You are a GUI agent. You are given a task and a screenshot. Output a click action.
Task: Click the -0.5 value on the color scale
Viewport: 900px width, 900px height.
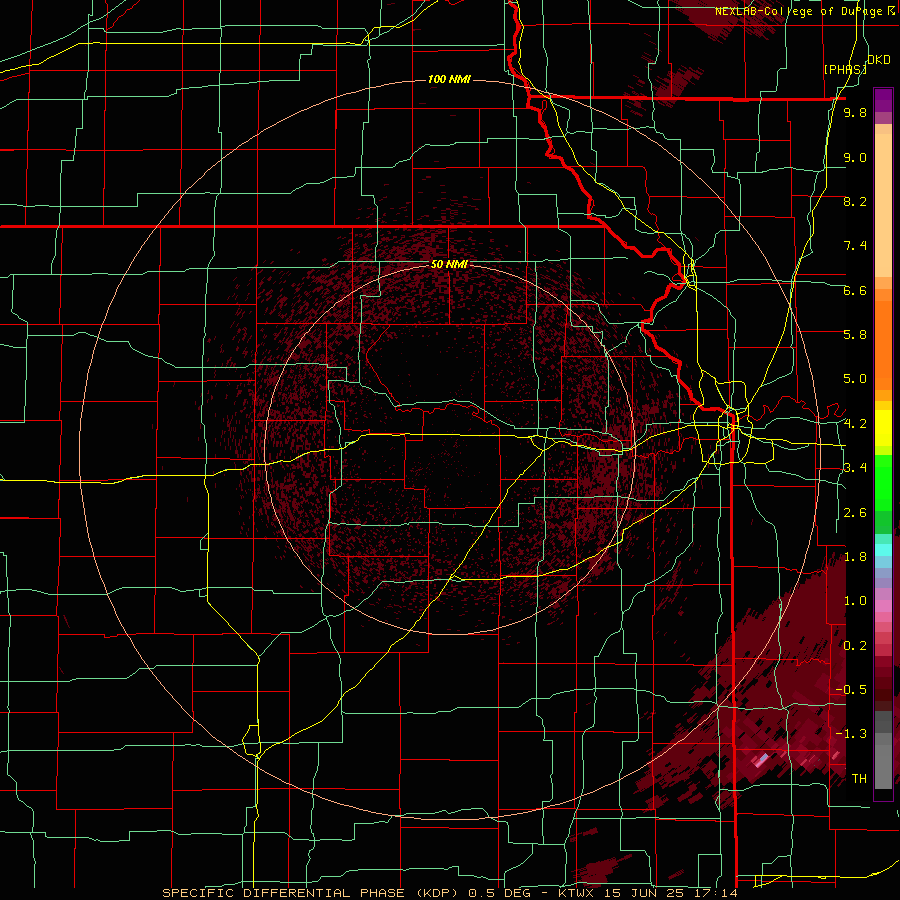click(x=852, y=690)
